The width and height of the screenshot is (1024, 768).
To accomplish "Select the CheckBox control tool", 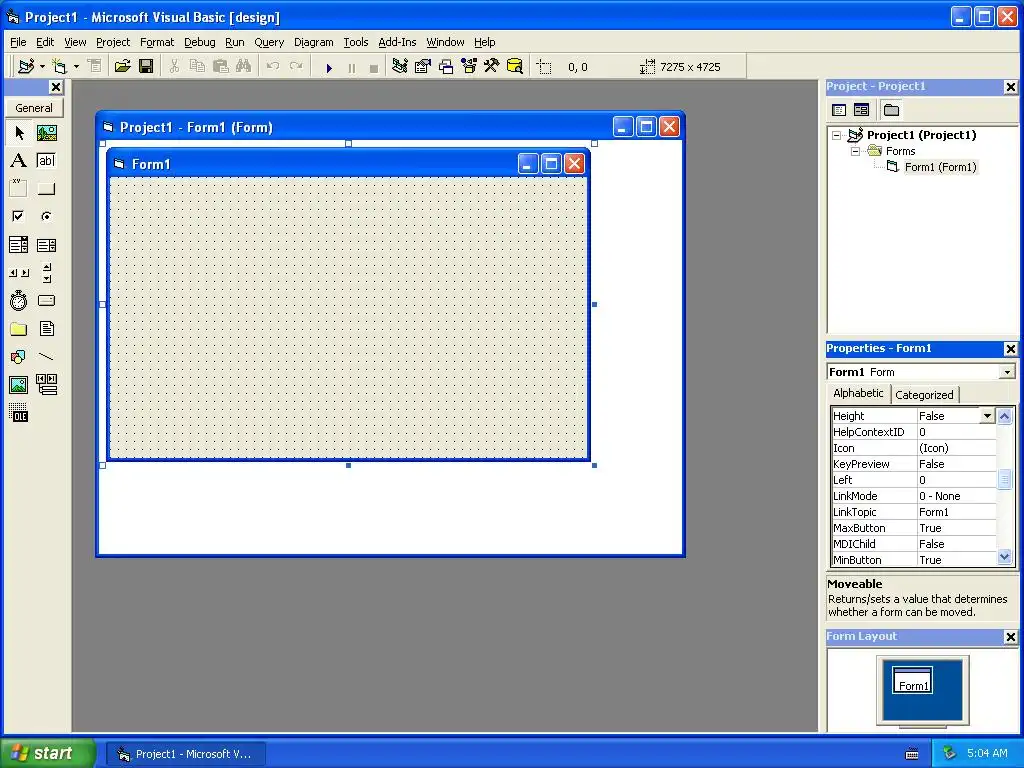I will click(x=19, y=216).
